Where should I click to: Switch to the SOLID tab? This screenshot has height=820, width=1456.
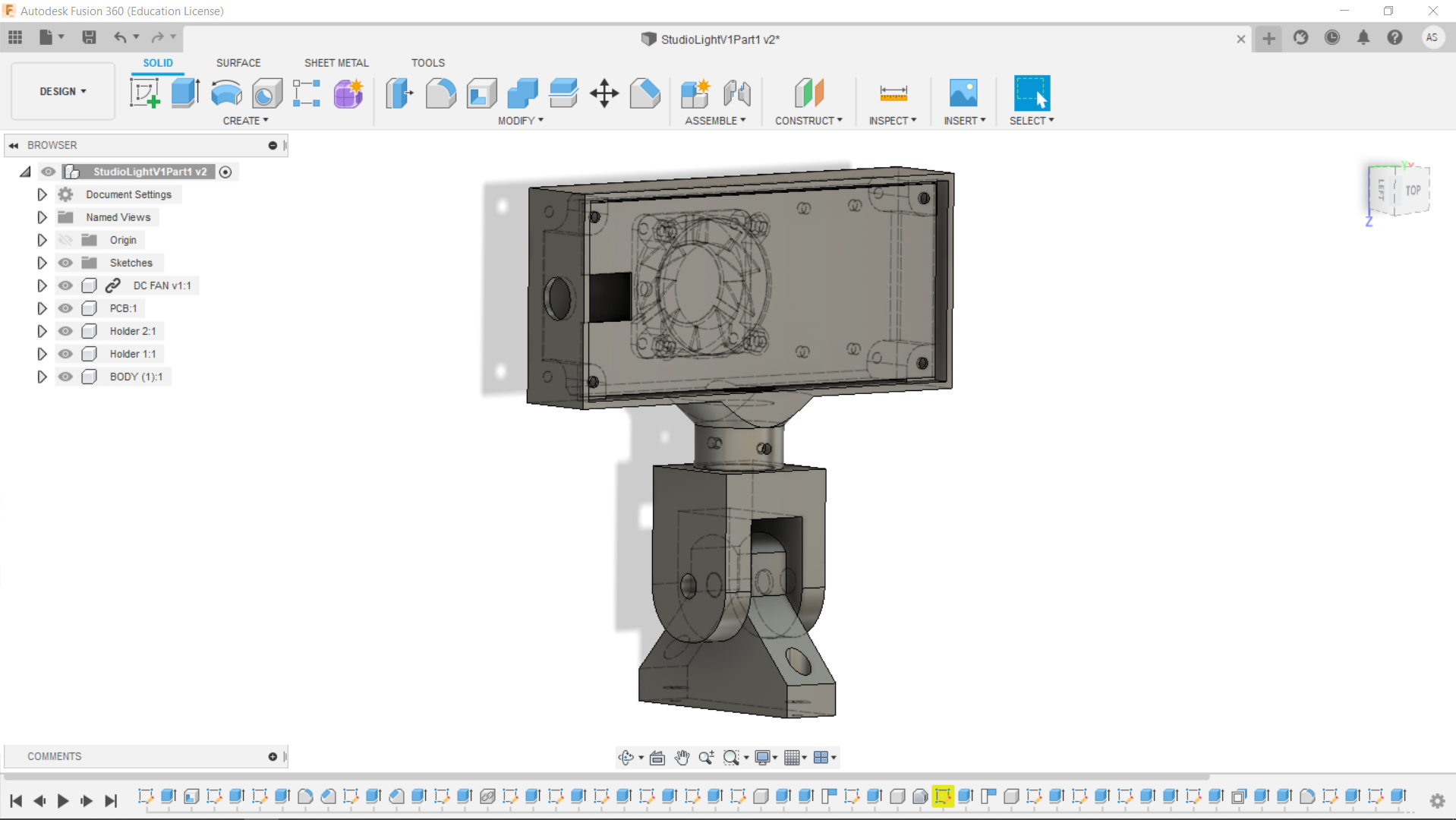tap(158, 63)
